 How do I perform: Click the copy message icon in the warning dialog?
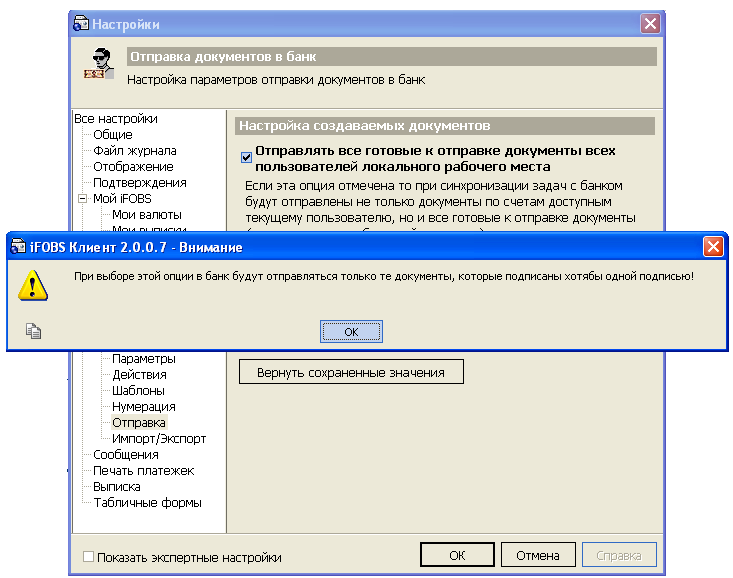[33, 331]
